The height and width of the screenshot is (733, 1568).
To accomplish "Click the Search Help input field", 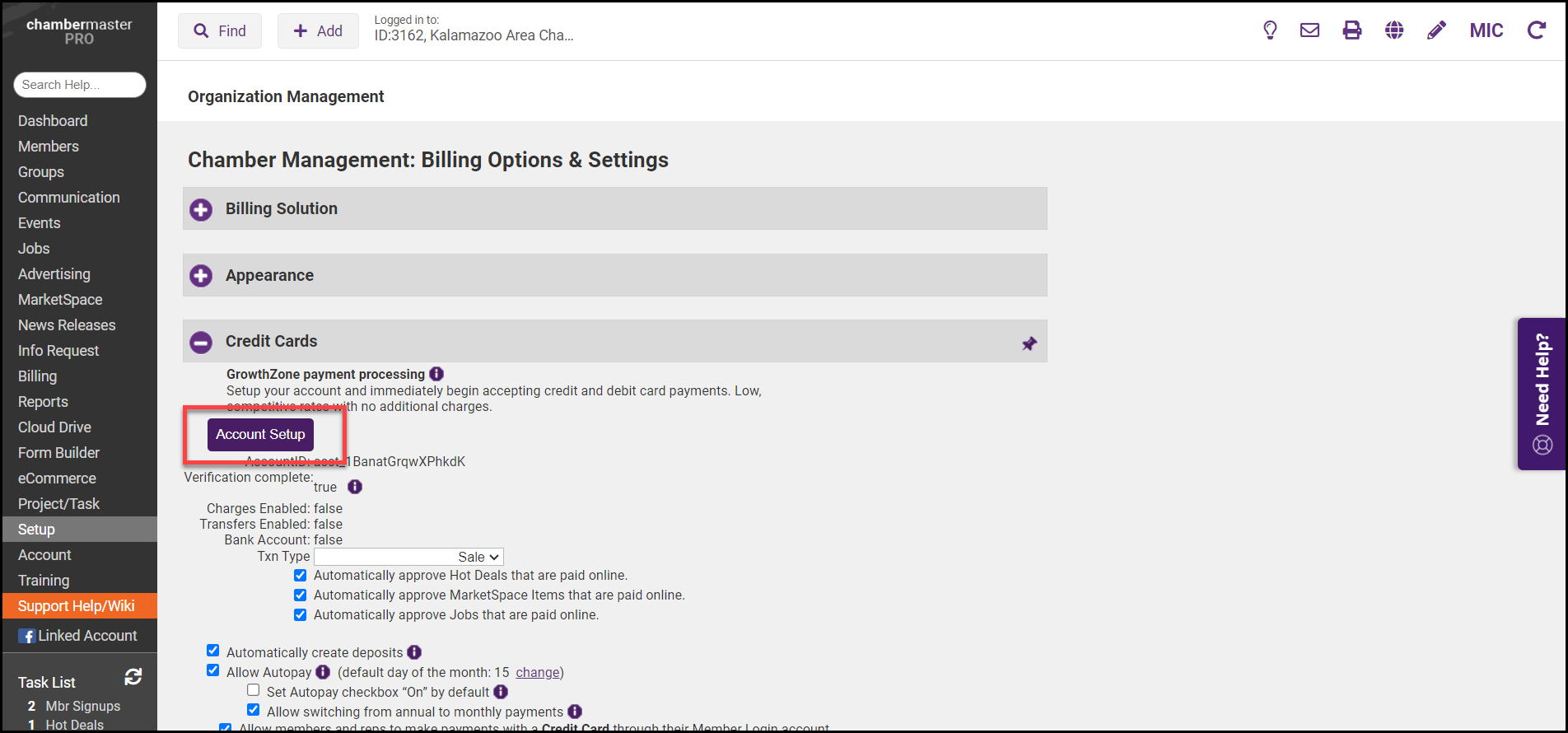I will click(x=80, y=85).
